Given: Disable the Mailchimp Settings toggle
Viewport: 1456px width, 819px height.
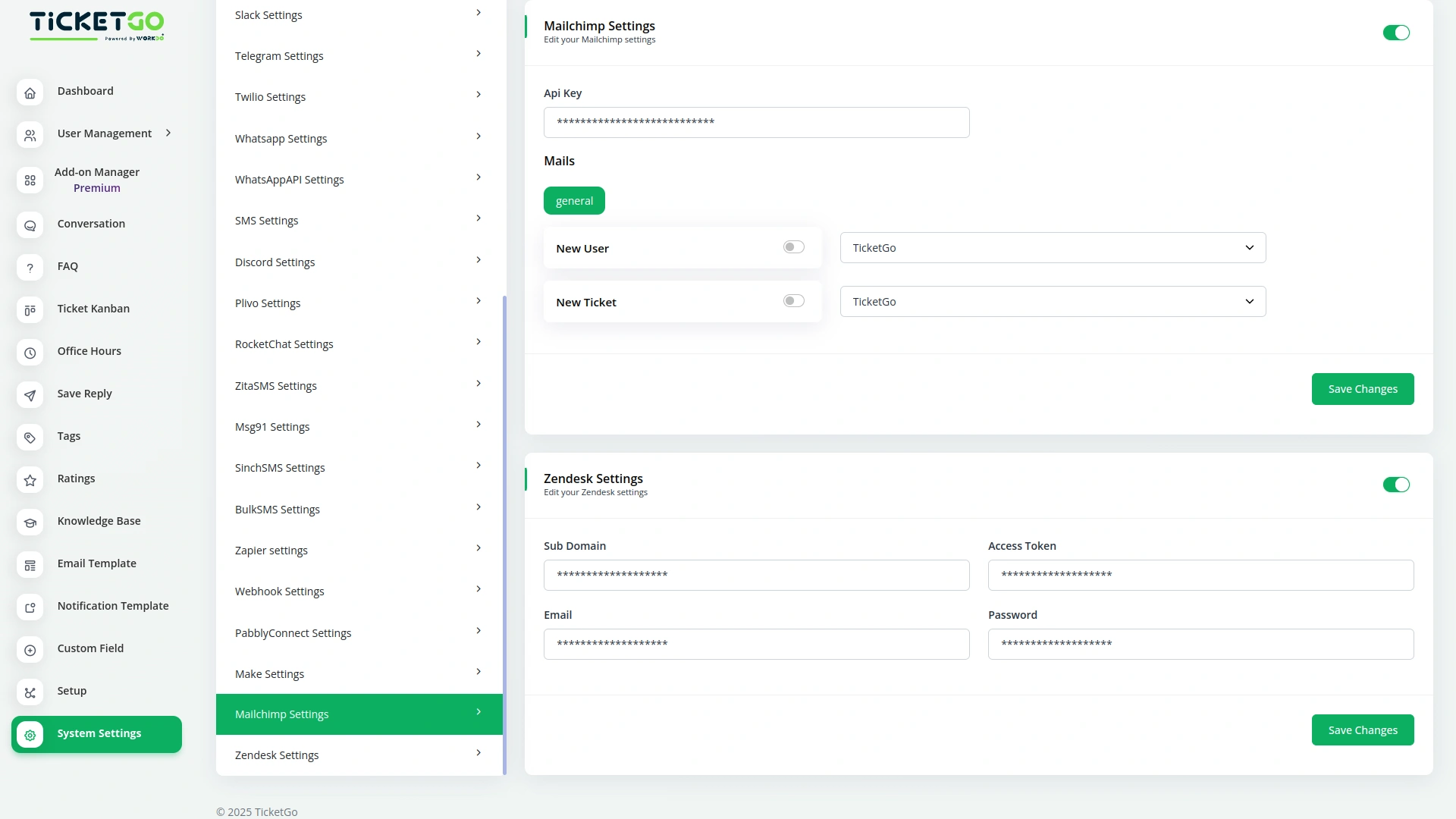Looking at the screenshot, I should click(x=1396, y=33).
